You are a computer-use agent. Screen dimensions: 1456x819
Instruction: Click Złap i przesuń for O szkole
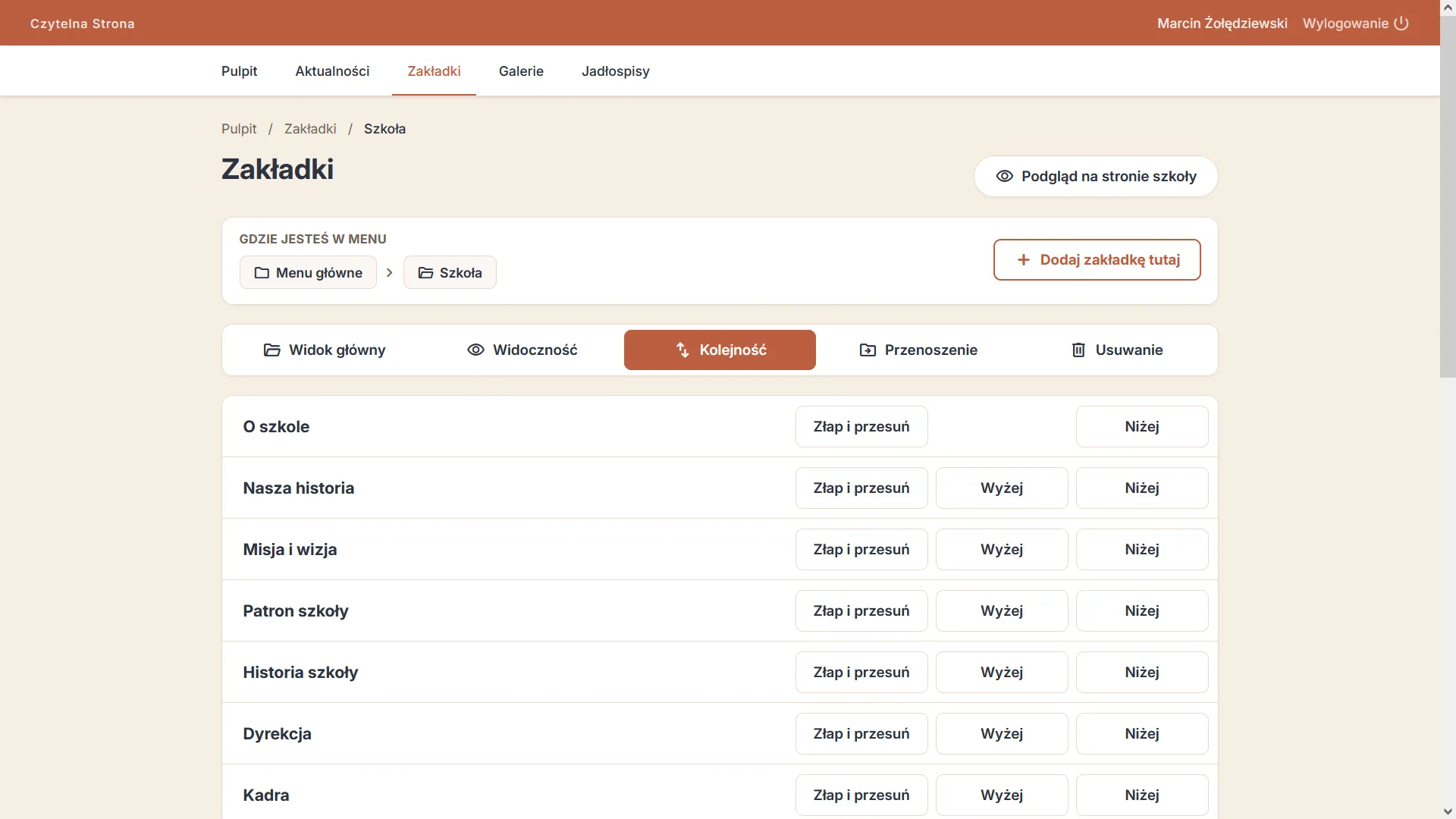[861, 426]
